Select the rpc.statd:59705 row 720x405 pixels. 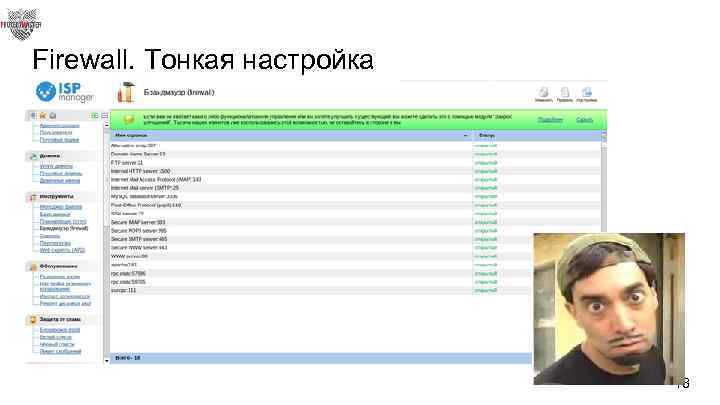(x=321, y=282)
